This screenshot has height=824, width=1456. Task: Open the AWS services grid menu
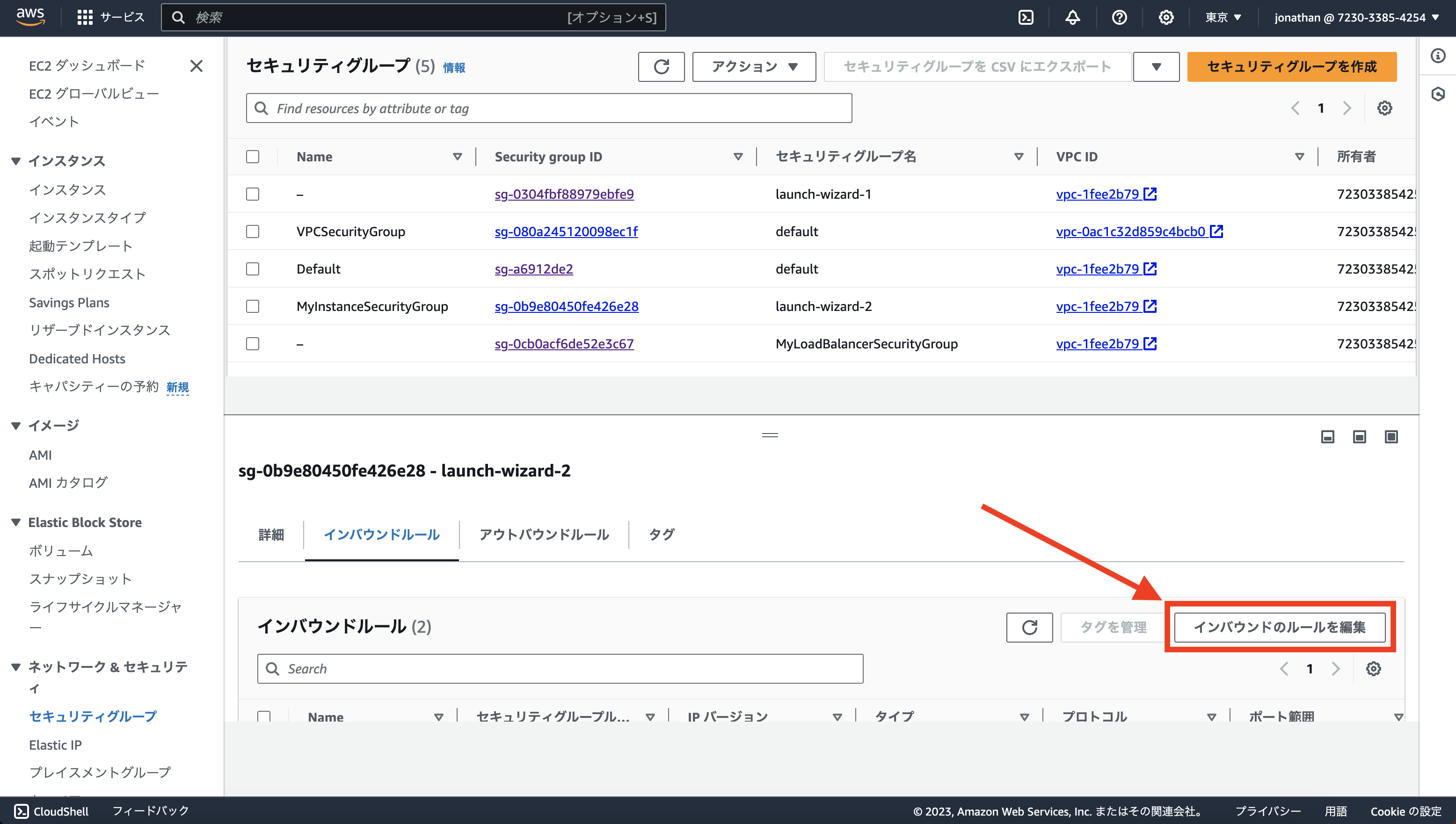pyautogui.click(x=84, y=17)
